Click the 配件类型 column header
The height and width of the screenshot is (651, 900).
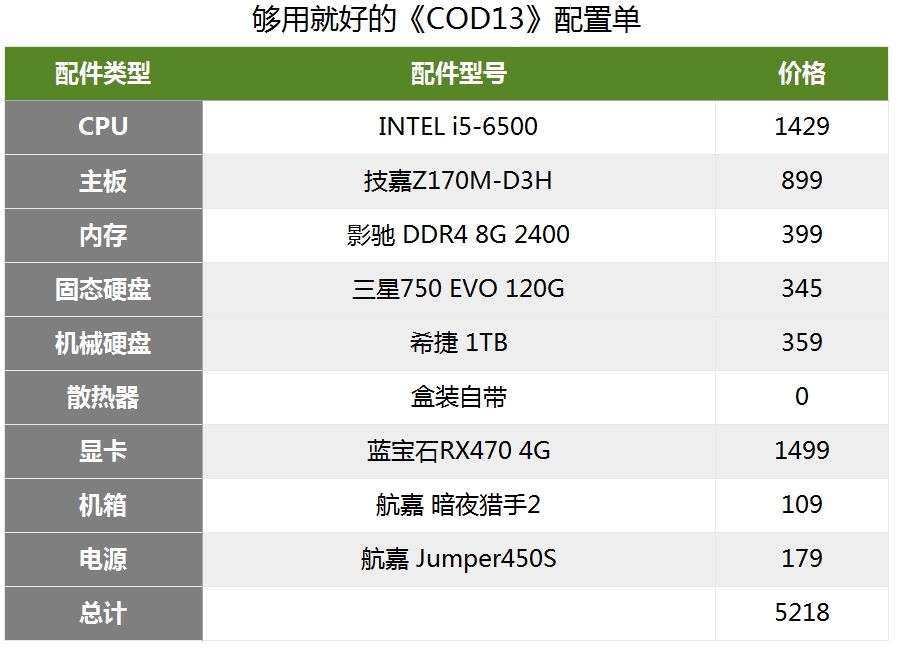103,73
